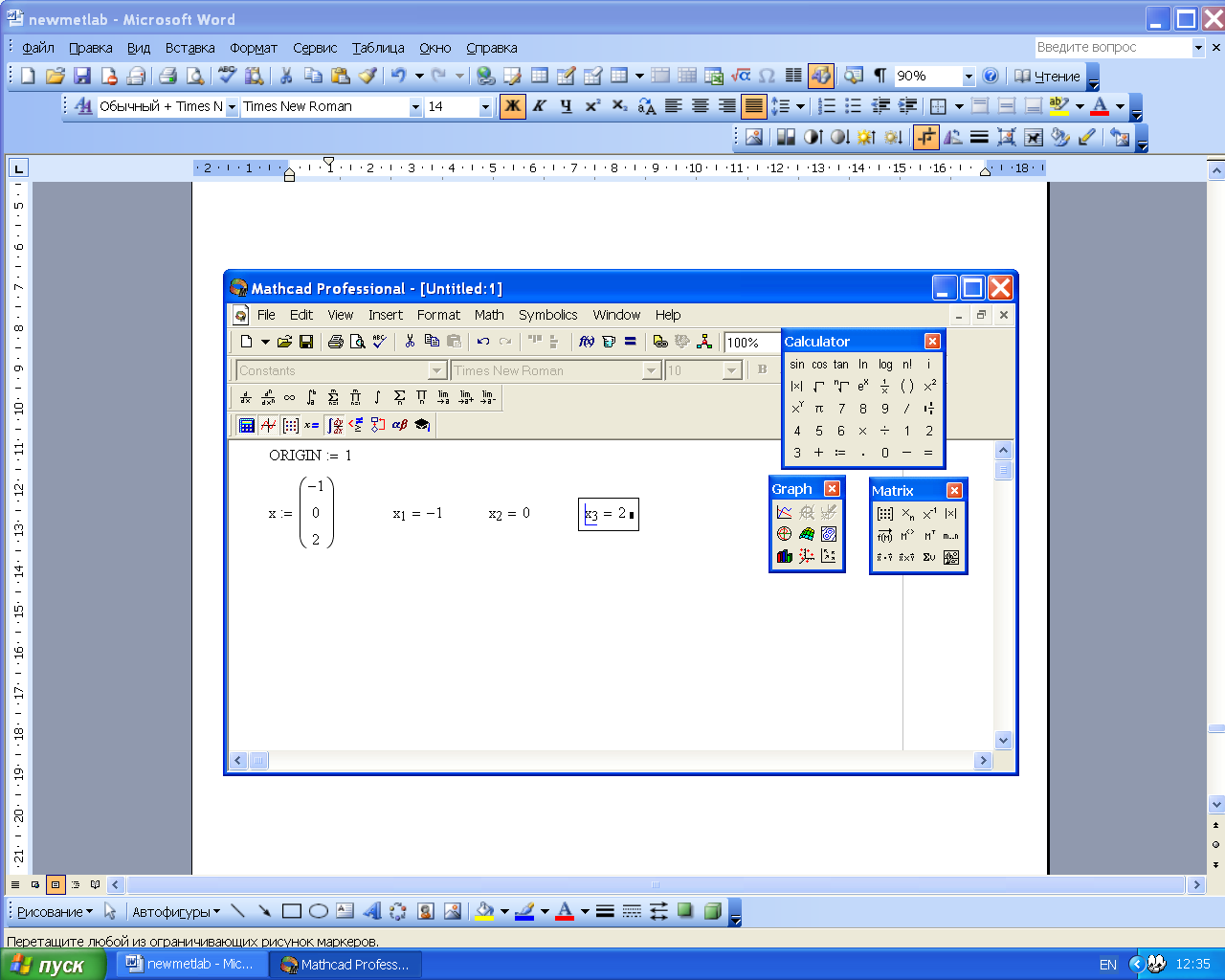Insert a symbol with the Omega icon
Viewport: 1225px width, 980px height.
pos(767,76)
